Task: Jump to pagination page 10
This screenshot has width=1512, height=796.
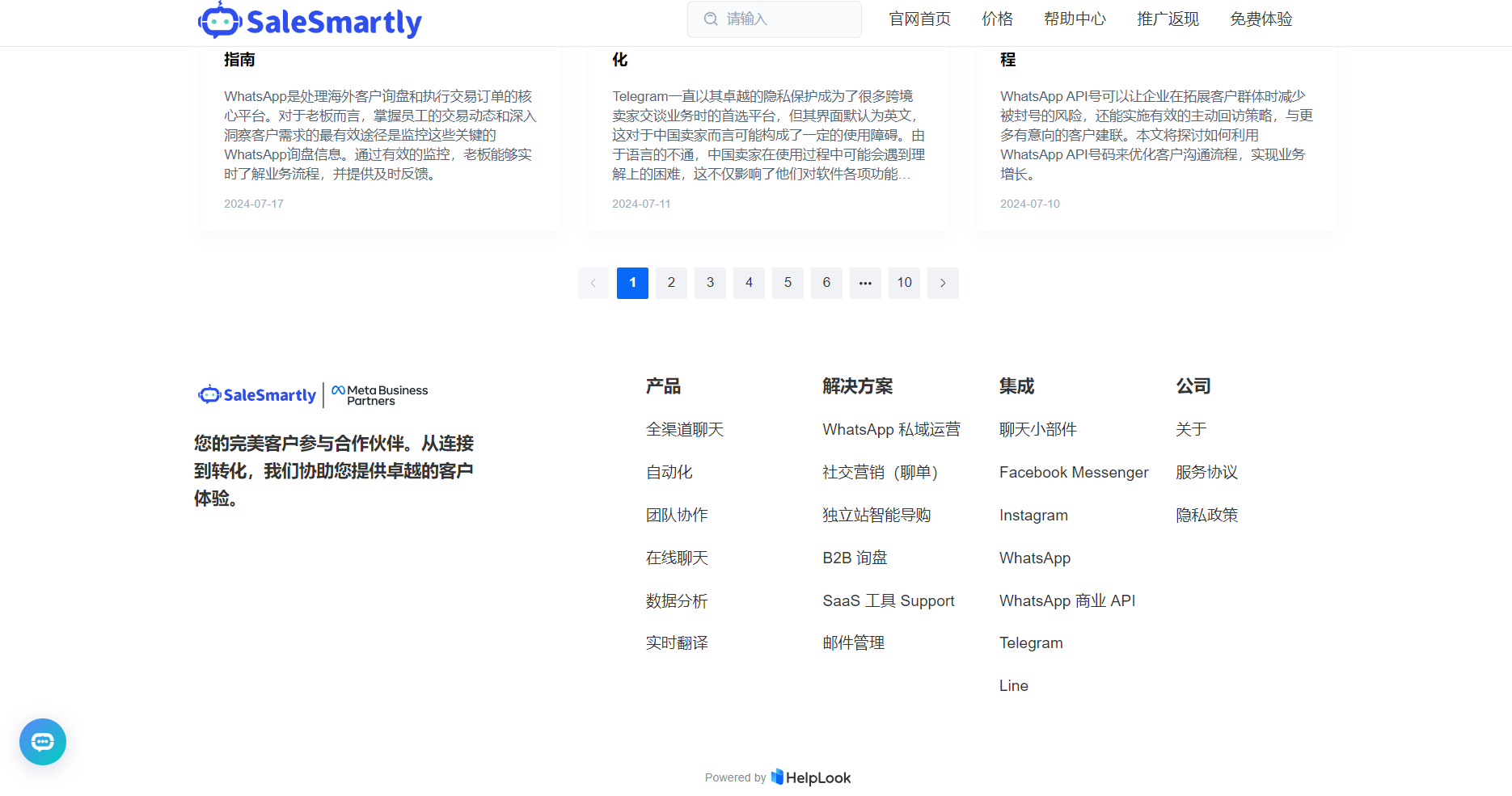Action: pos(904,283)
